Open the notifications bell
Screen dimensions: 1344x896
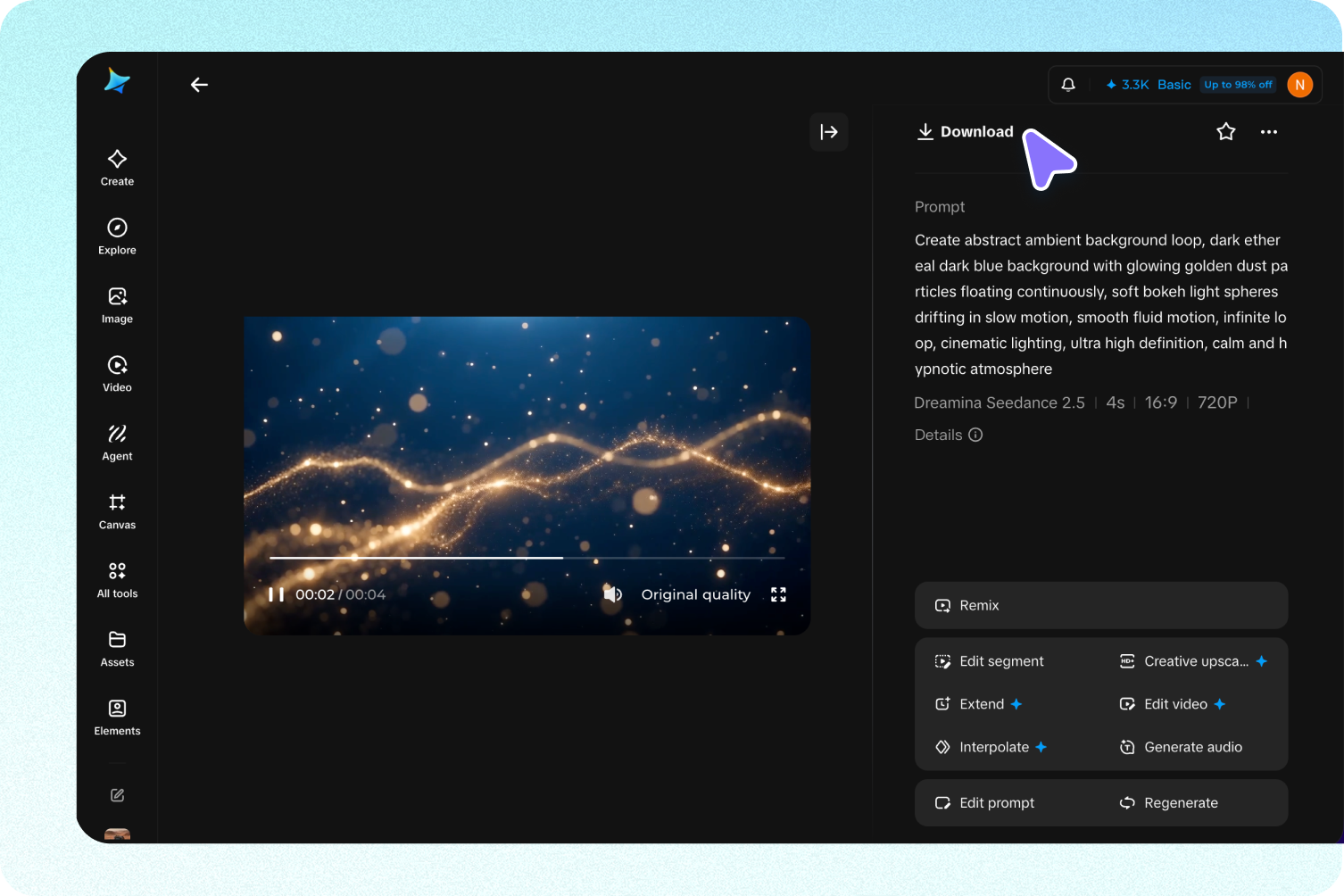click(x=1068, y=85)
